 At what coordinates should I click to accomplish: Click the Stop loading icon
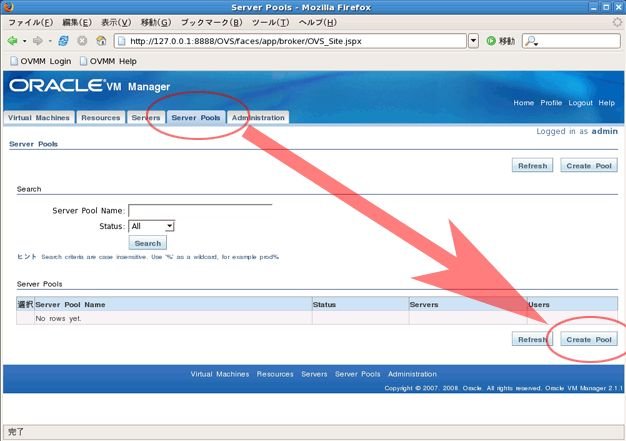click(x=82, y=41)
